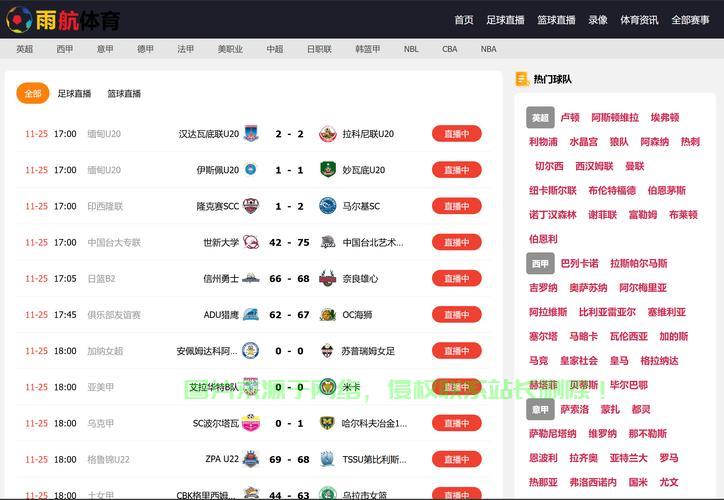Go to 英超 league in subnav
The height and width of the screenshot is (500, 724).
pyautogui.click(x=24, y=49)
